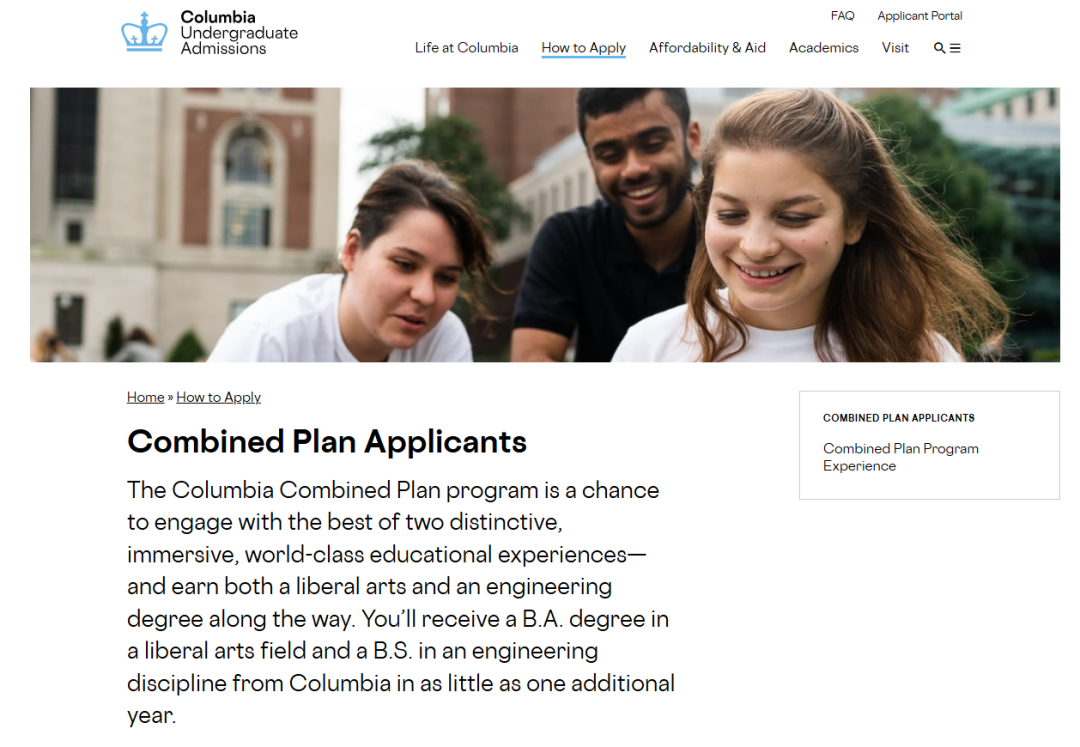
Task: Select the Academics navigation item
Action: [823, 48]
